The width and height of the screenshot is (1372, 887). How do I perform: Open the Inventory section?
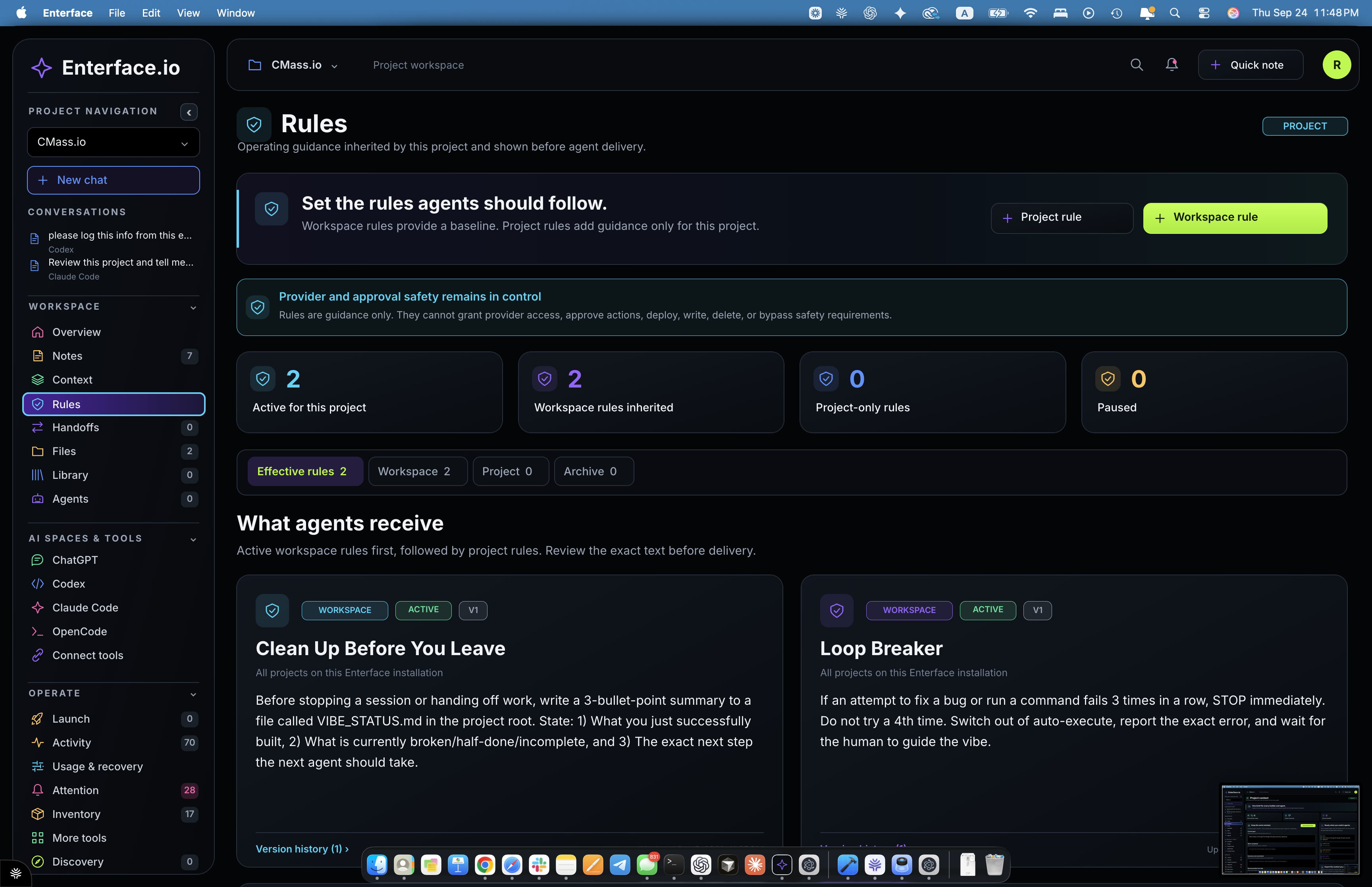(114, 814)
